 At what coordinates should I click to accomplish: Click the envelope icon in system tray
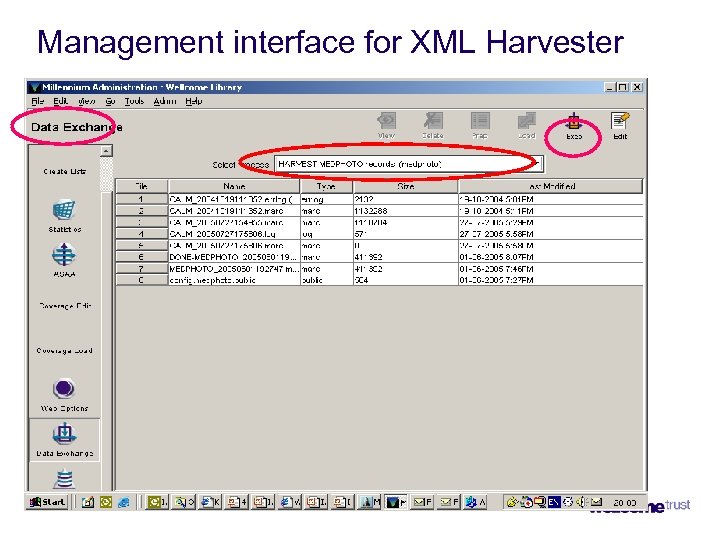click(596, 502)
